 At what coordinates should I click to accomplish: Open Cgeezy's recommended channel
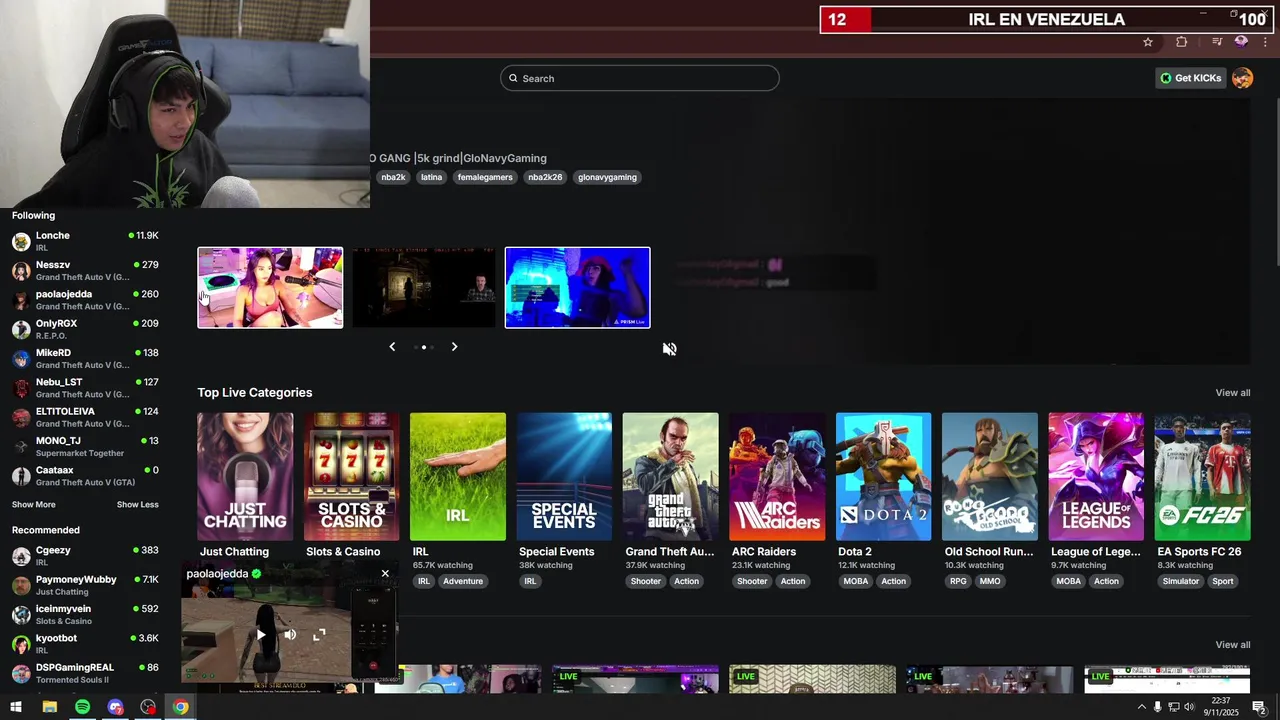(x=85, y=556)
